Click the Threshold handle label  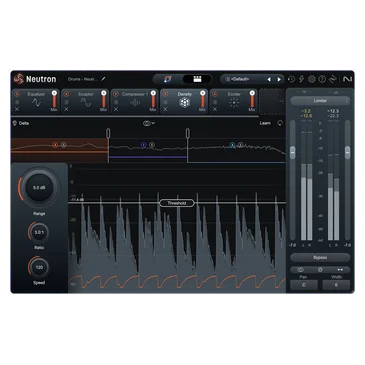coord(177,203)
